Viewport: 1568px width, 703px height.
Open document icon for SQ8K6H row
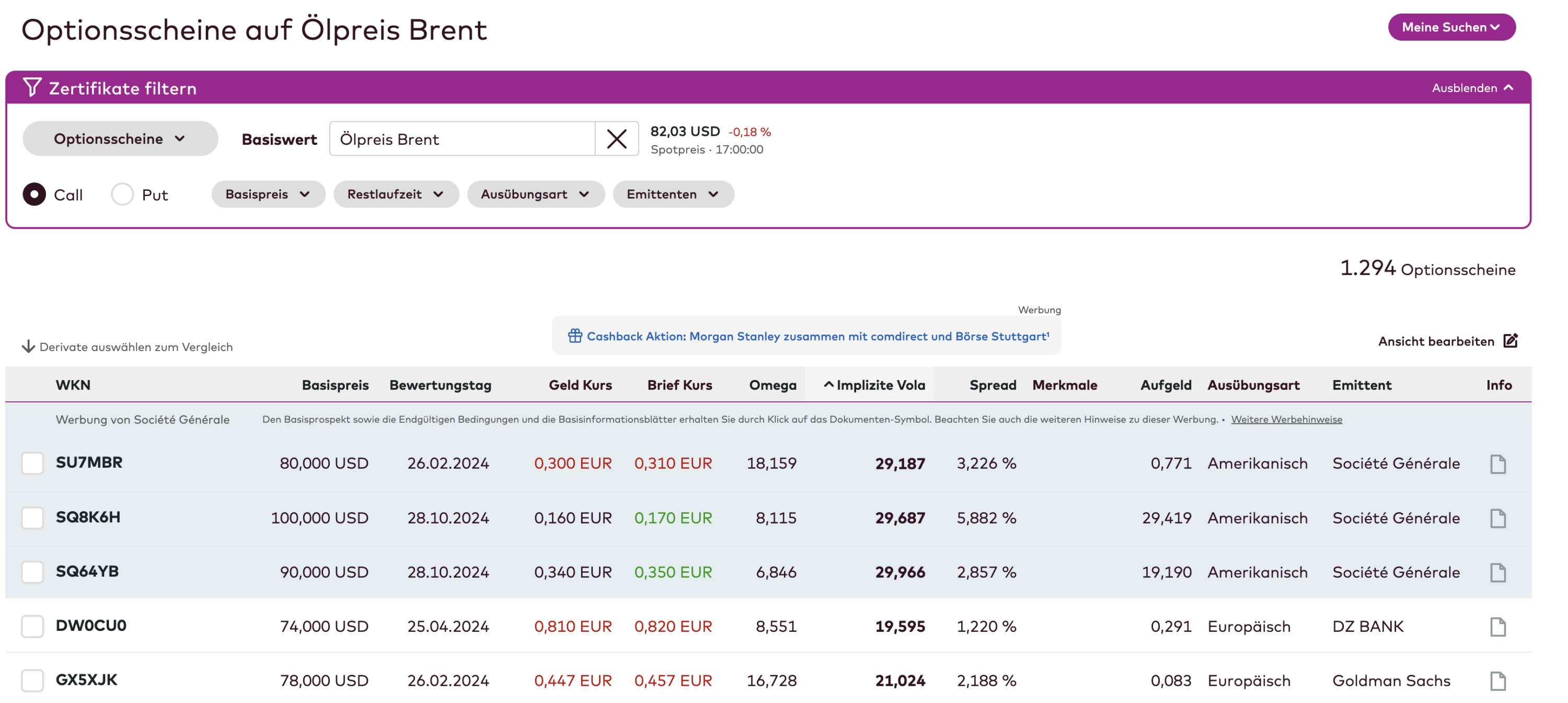pos(1497,518)
